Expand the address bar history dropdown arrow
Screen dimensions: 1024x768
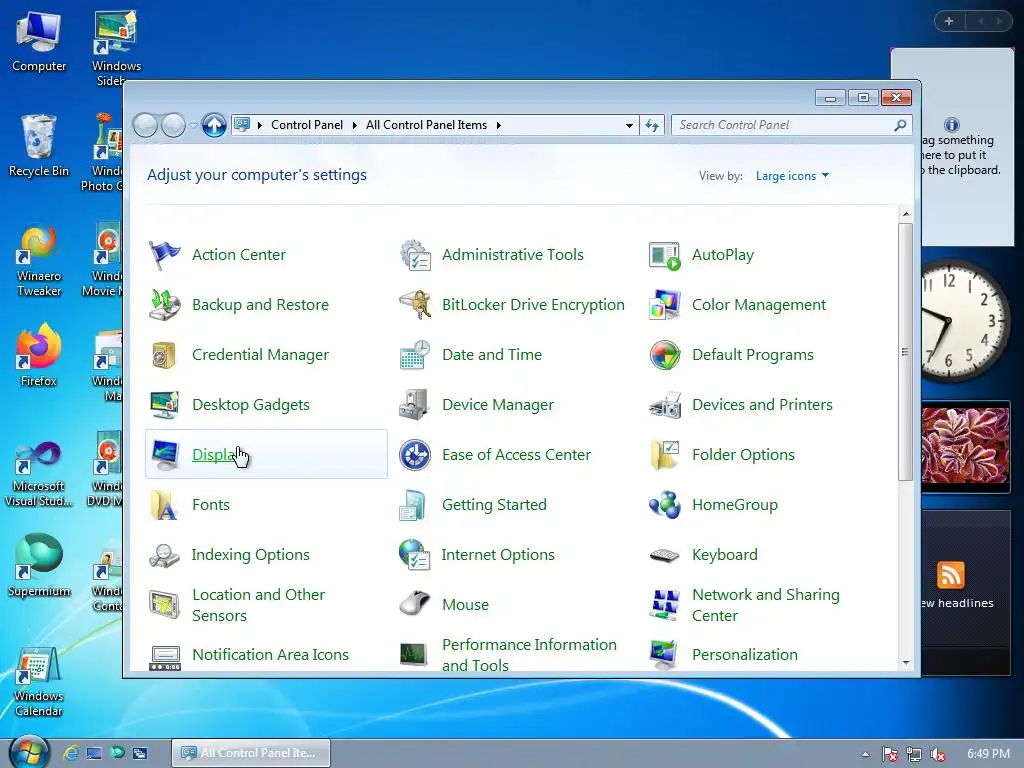(x=629, y=125)
